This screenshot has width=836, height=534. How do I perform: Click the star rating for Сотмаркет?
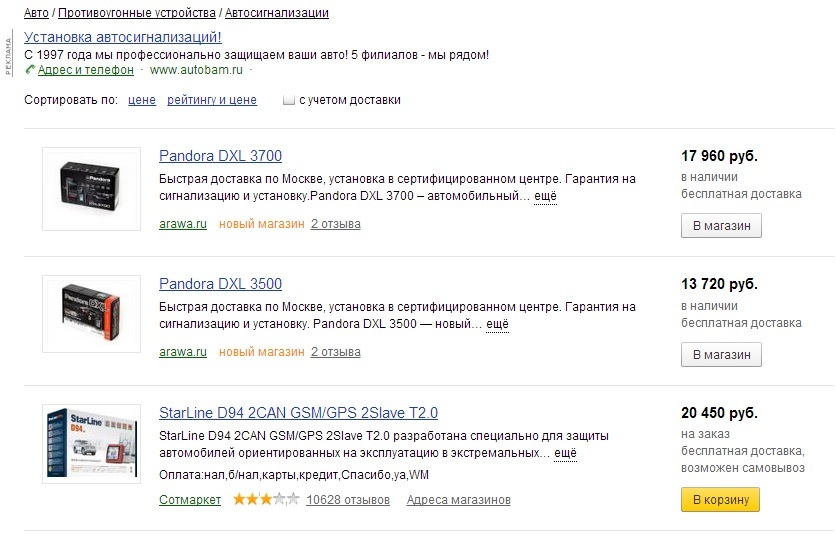coord(266,500)
